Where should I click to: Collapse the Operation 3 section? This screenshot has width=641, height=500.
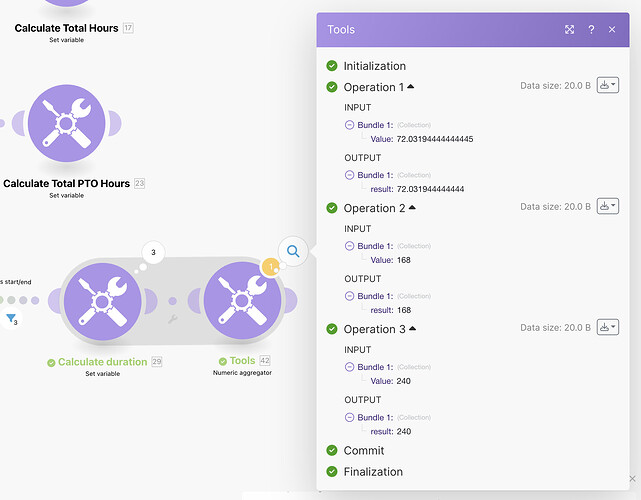411,329
